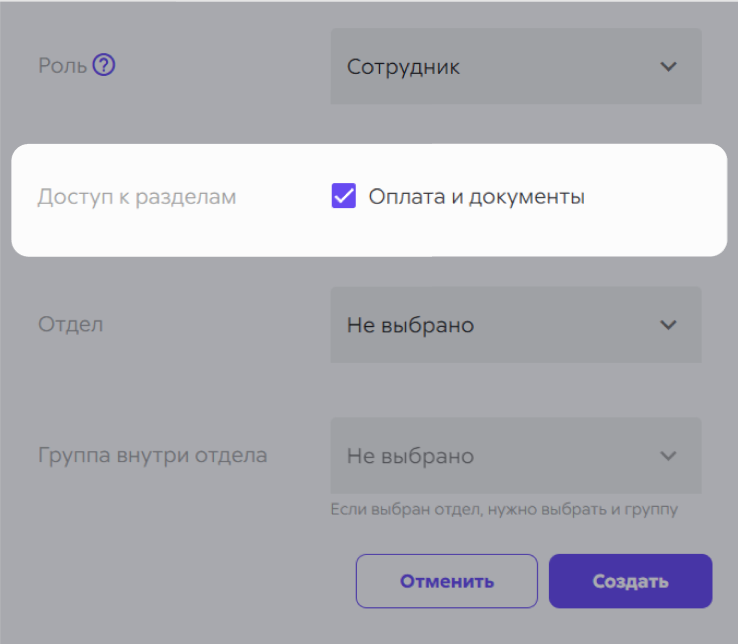Click the Группа внутри отдела label
This screenshot has width=738, height=644.
pos(152,455)
